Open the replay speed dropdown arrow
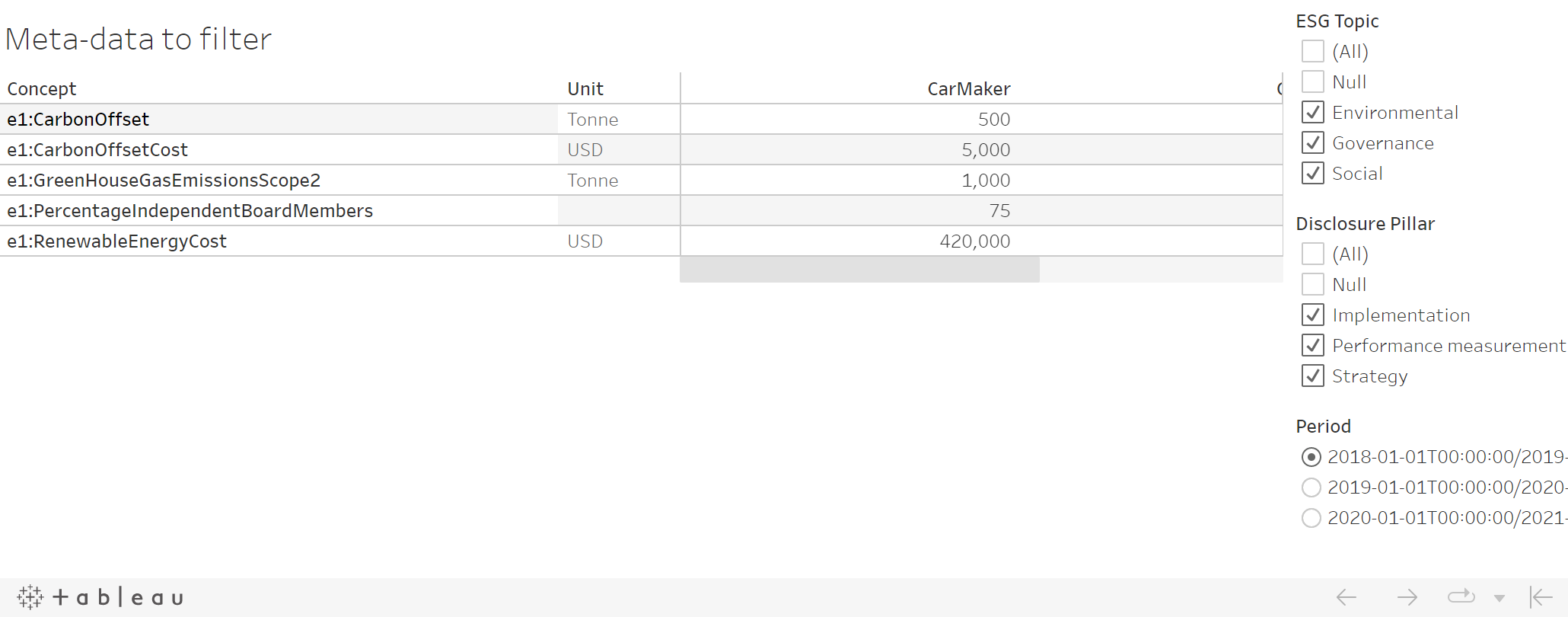 coord(1499,598)
